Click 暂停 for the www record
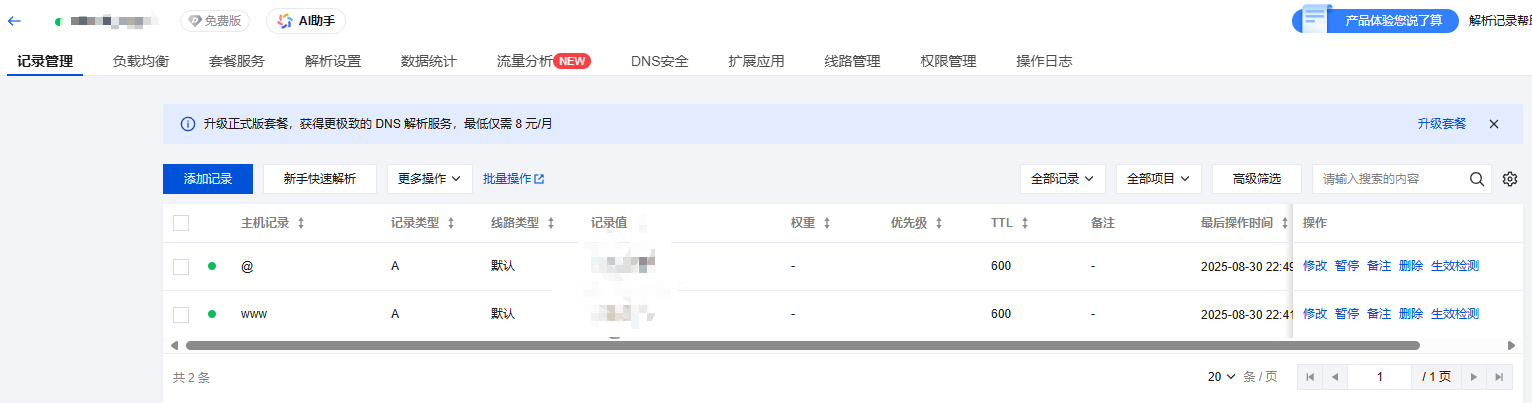1532x403 pixels. pos(1347,314)
